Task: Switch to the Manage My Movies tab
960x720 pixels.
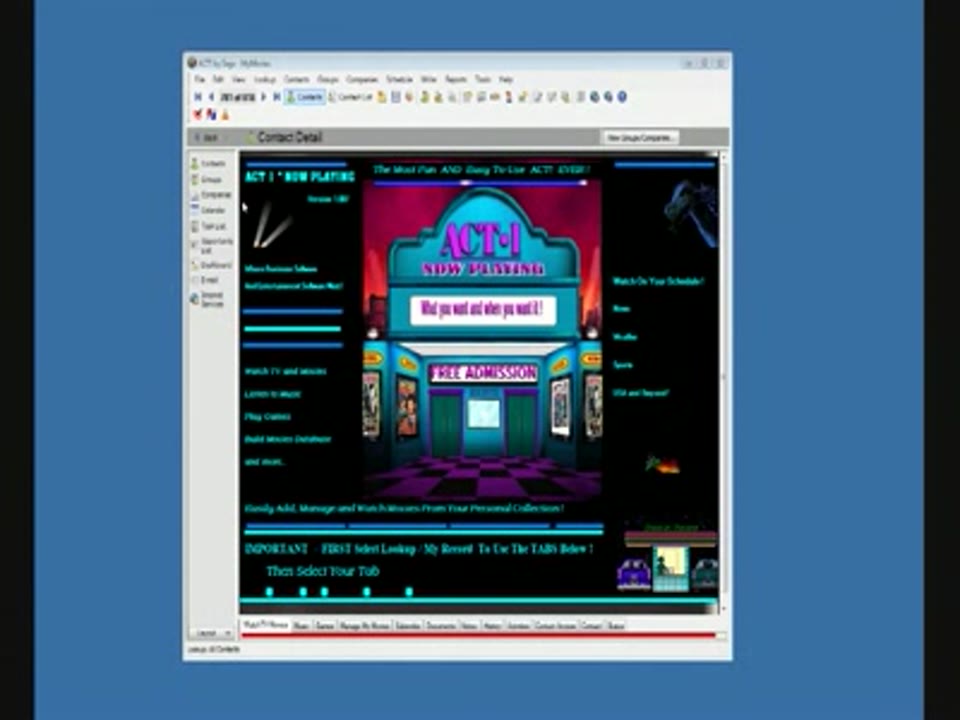Action: 364,626
